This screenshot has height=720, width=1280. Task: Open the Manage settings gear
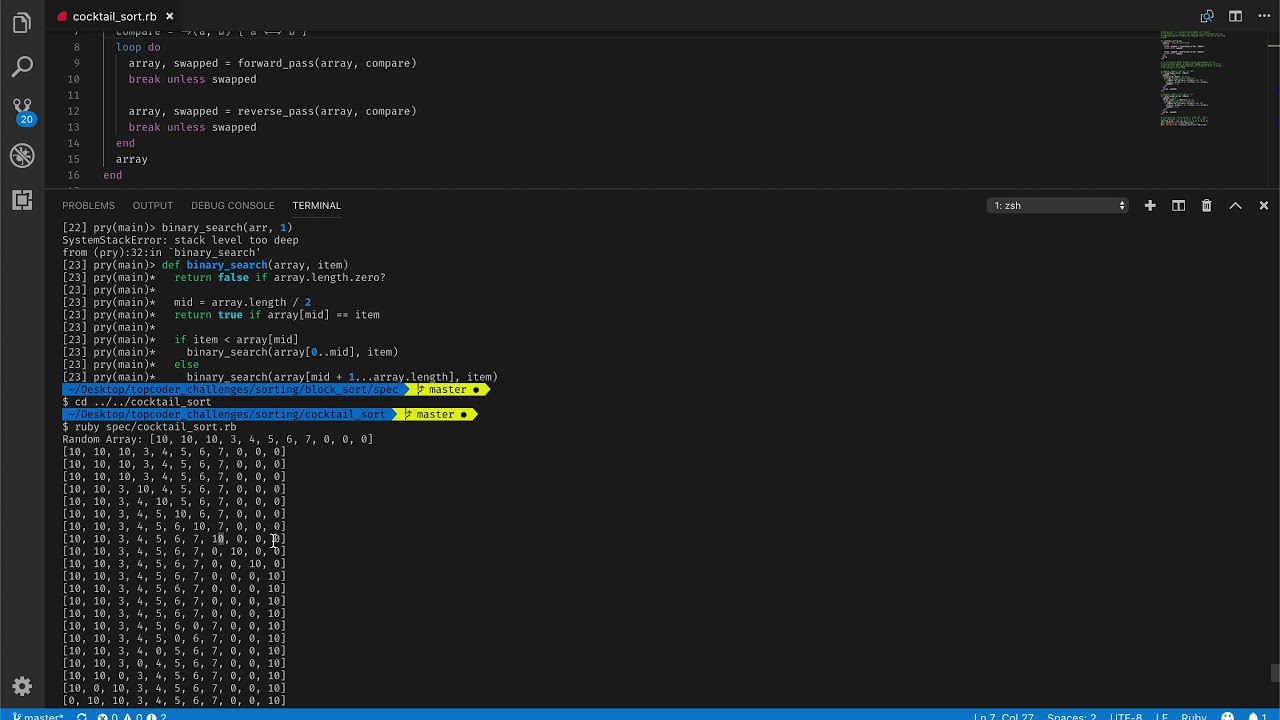point(22,686)
